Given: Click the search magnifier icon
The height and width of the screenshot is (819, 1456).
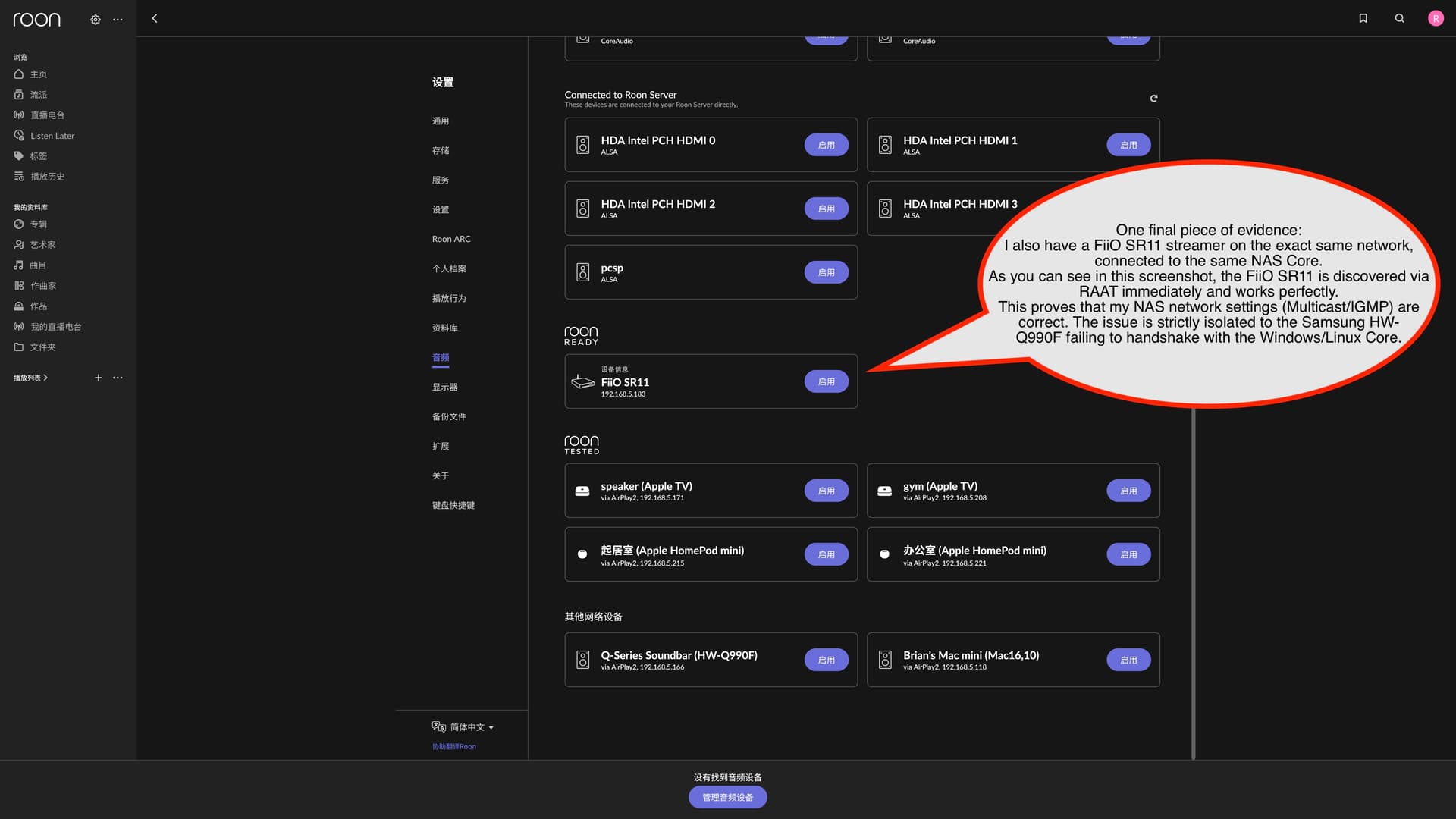Looking at the screenshot, I should click(1399, 18).
